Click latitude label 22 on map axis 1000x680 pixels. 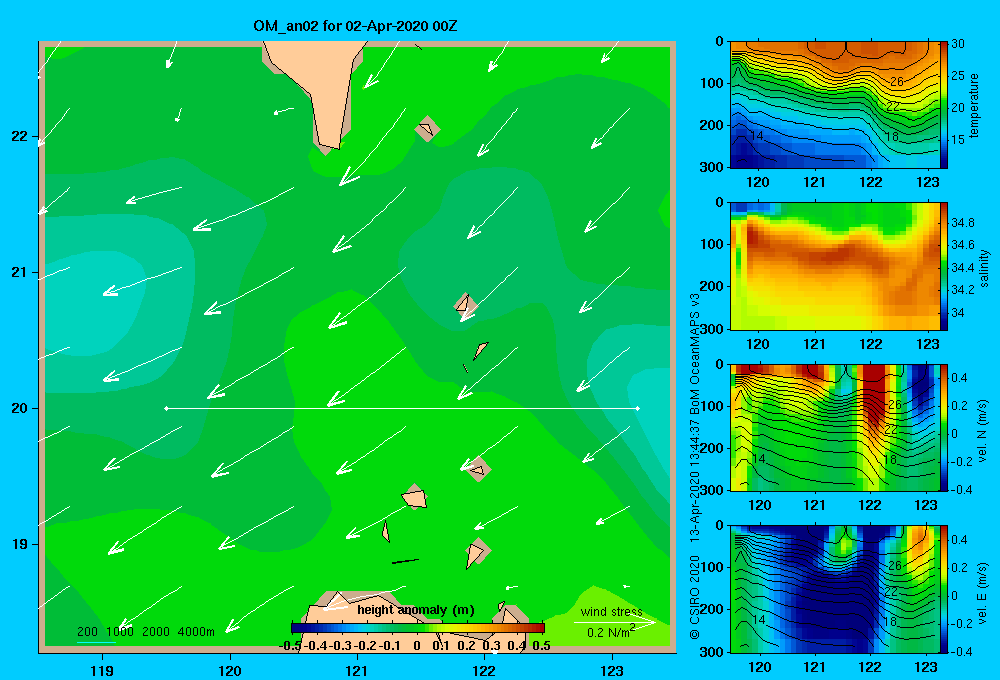click(20, 136)
